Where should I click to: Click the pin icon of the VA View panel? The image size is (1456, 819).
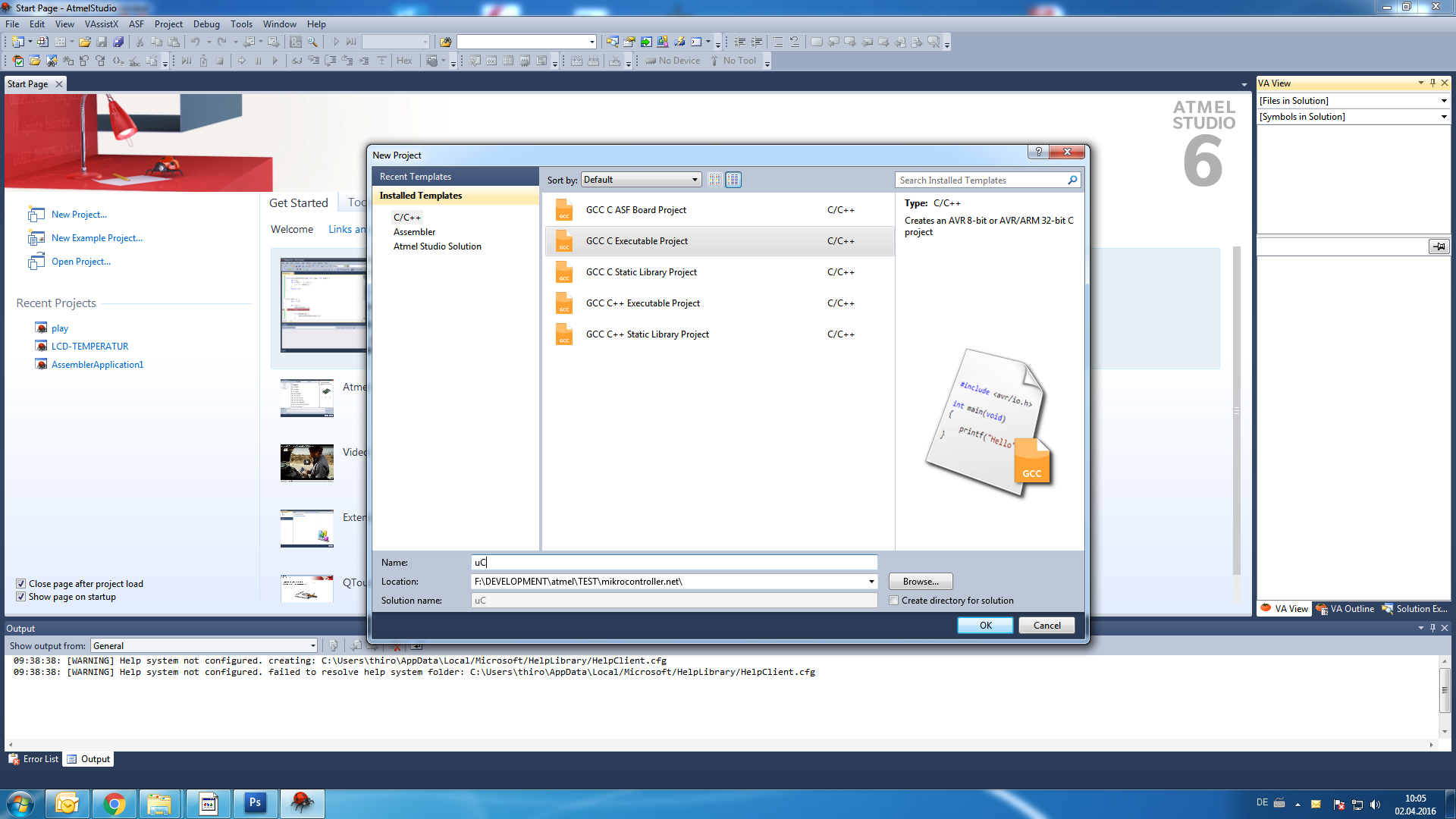1432,83
